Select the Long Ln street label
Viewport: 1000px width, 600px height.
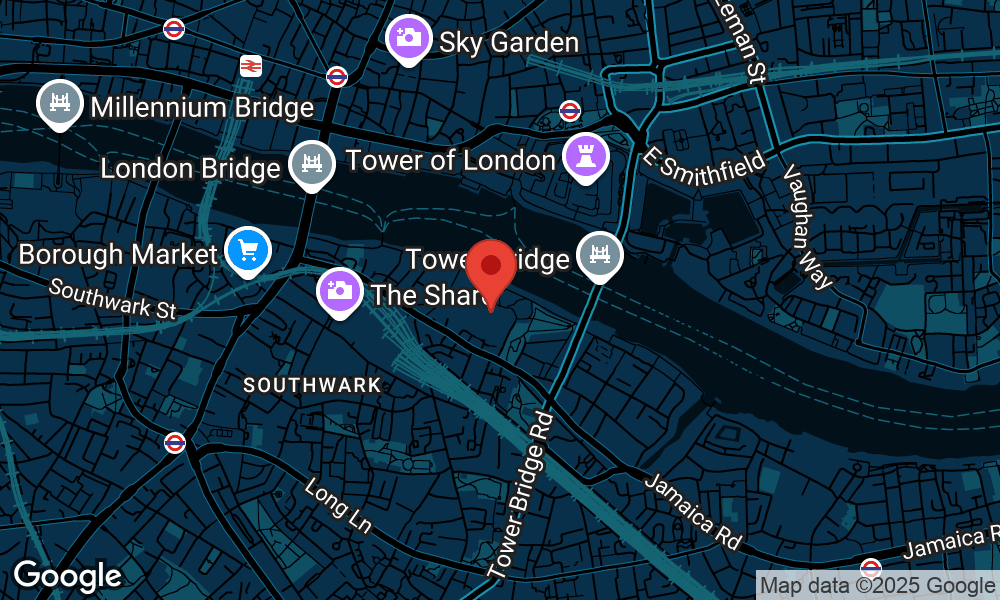[x=338, y=505]
